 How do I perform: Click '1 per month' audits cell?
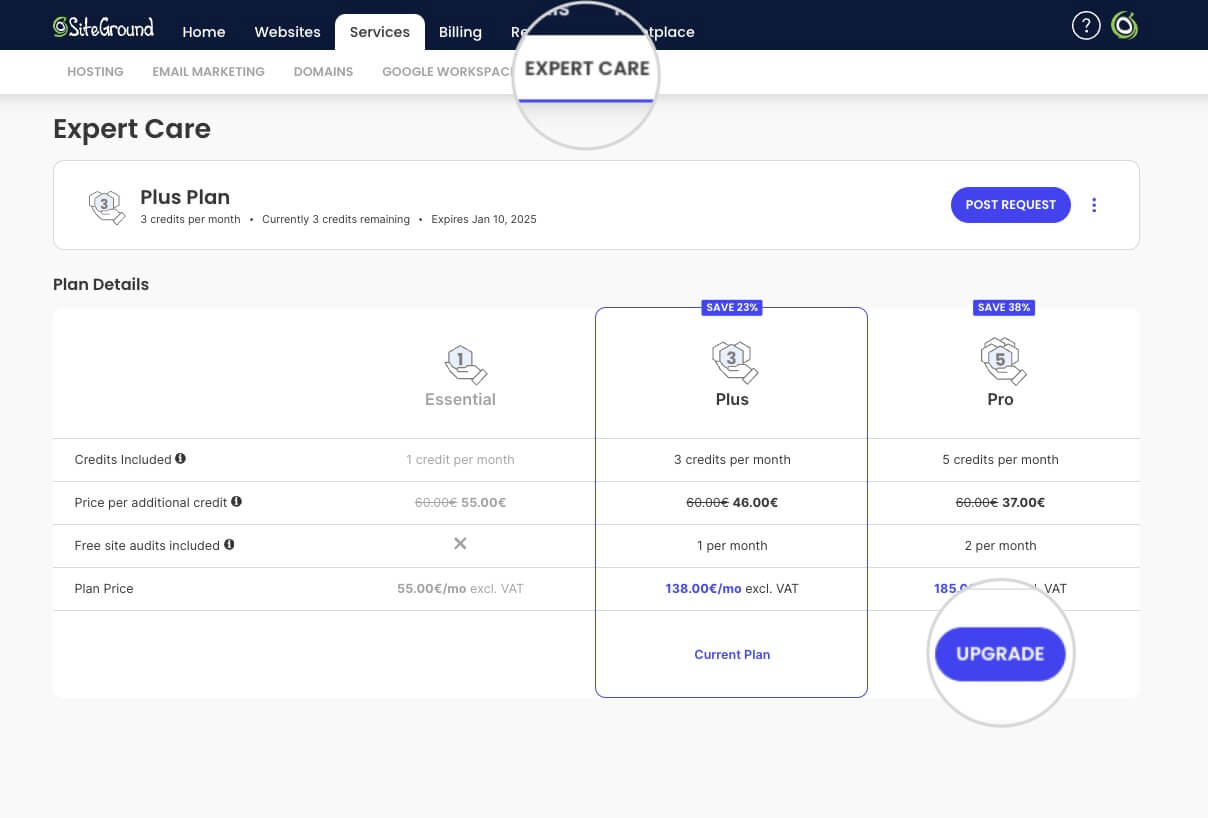732,546
